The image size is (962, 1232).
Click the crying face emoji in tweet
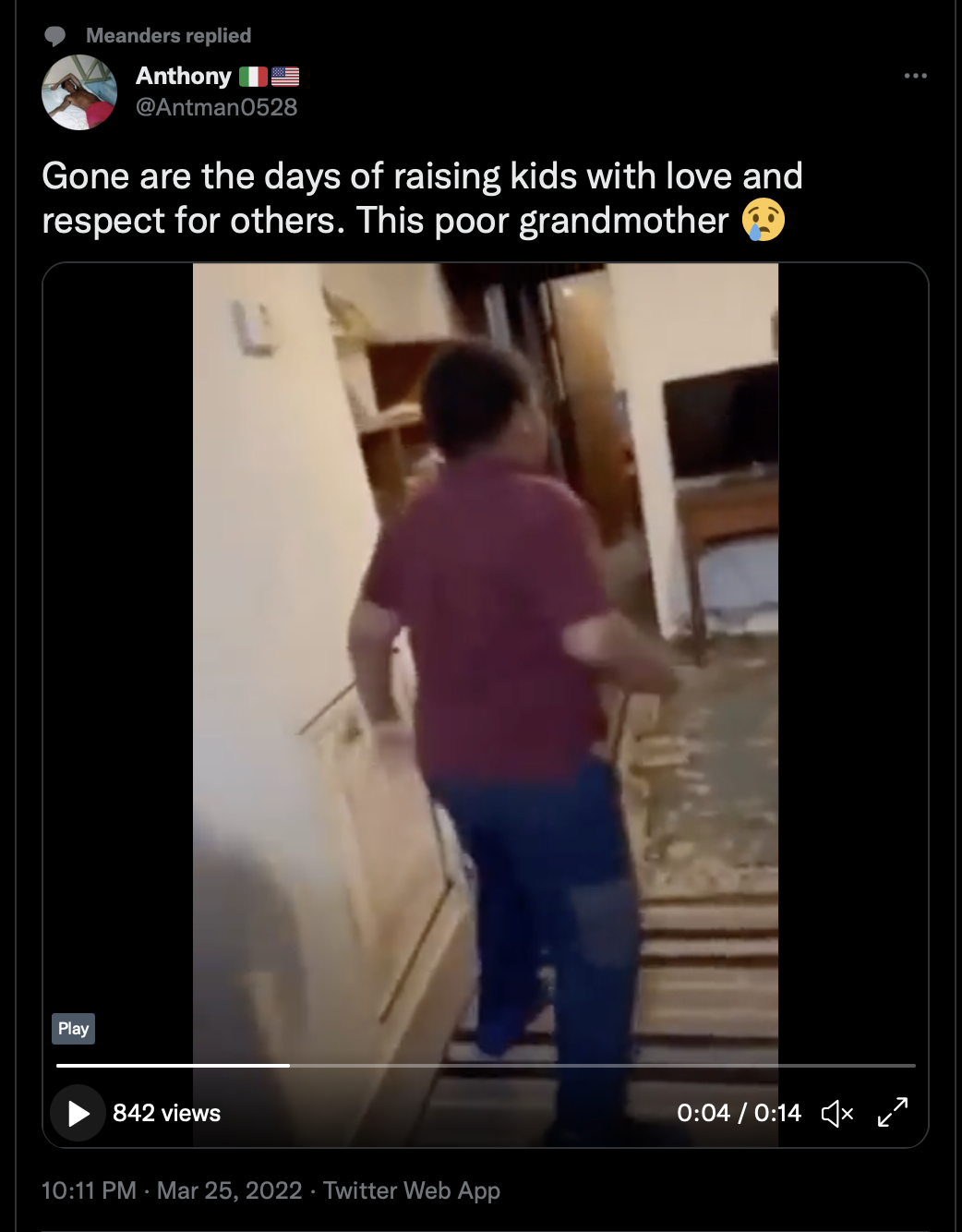coord(764,221)
